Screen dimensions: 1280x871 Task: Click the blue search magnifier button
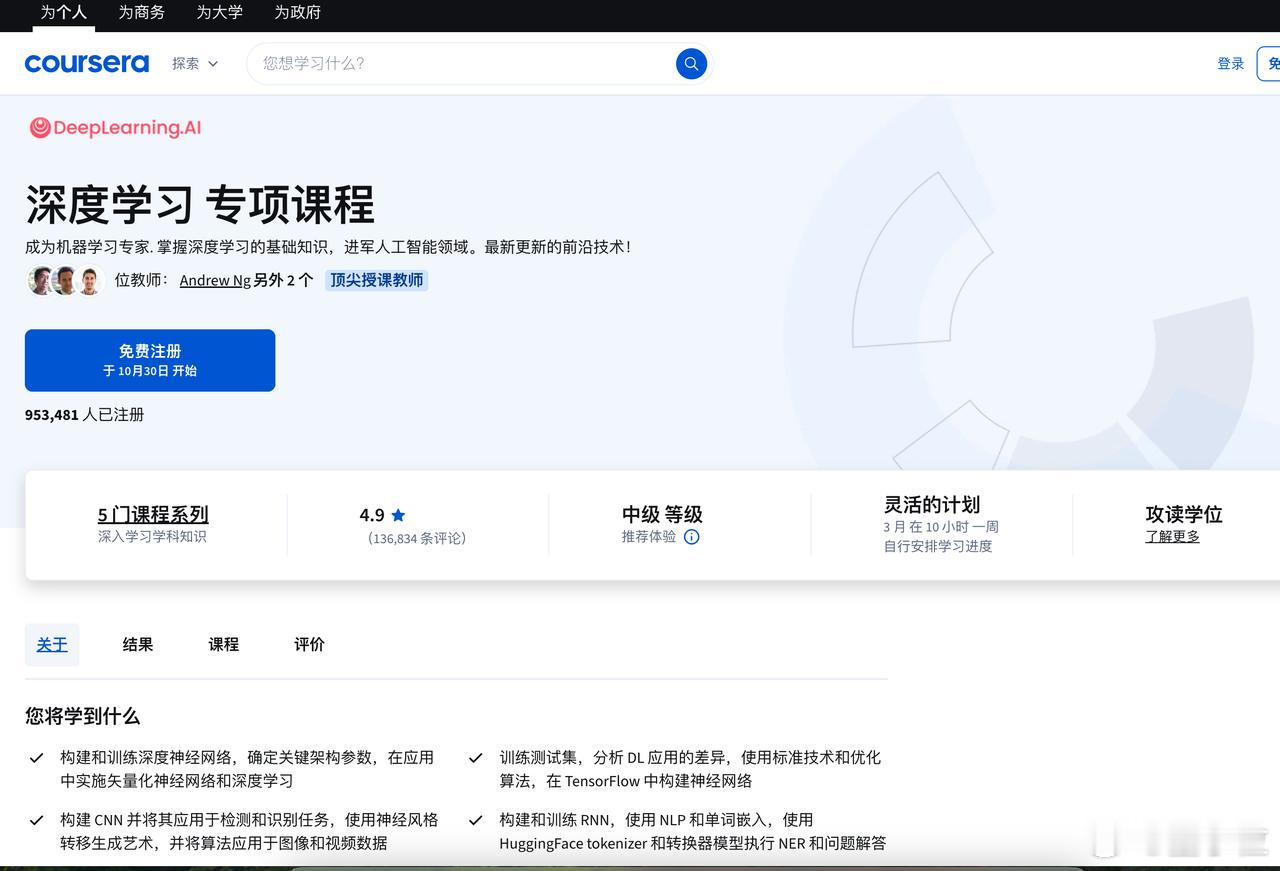[x=691, y=64]
